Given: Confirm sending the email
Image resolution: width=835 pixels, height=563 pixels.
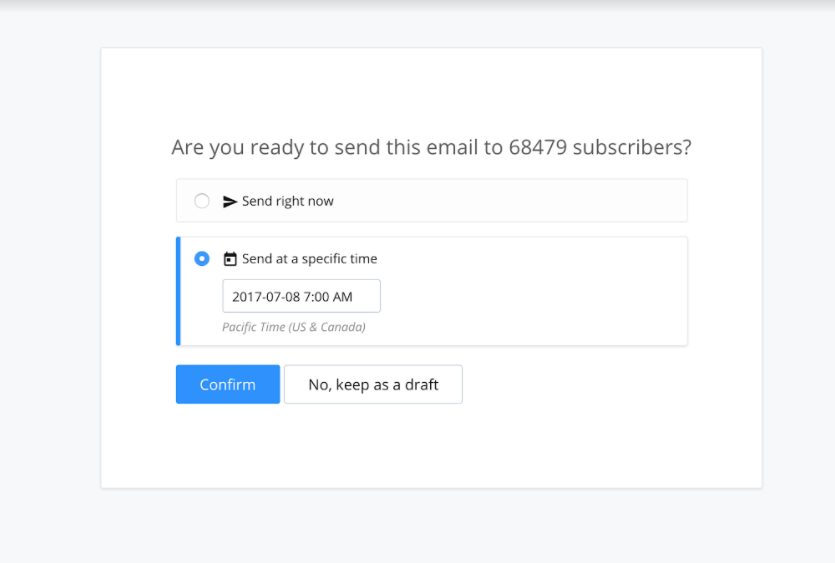Looking at the screenshot, I should [228, 384].
